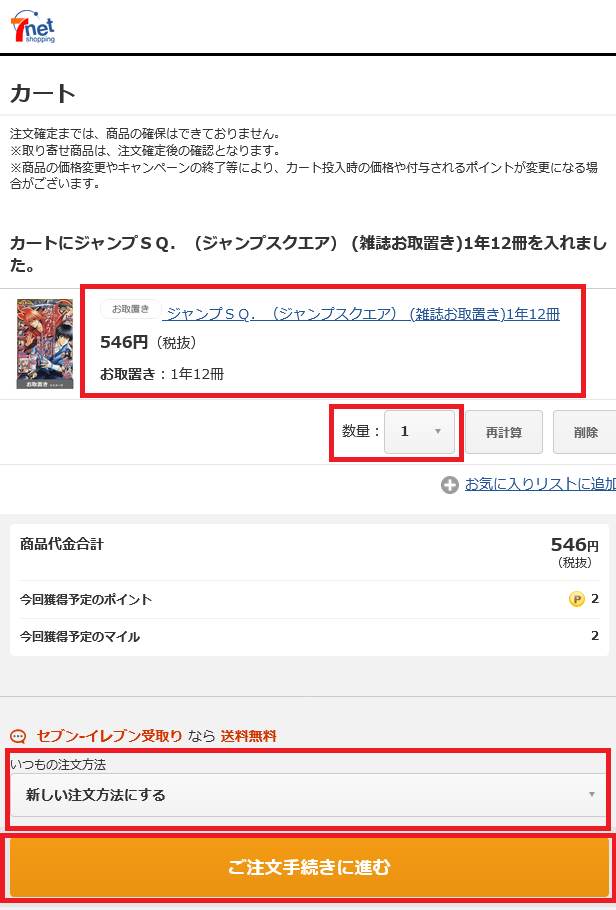Open the ジャンプSQ. cover thumbnail

click(45, 344)
